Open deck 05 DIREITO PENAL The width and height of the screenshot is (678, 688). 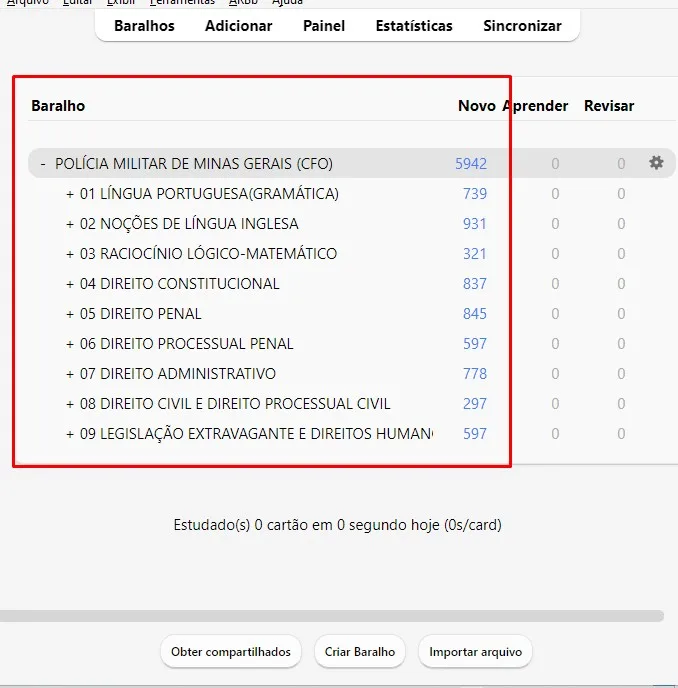pos(140,314)
